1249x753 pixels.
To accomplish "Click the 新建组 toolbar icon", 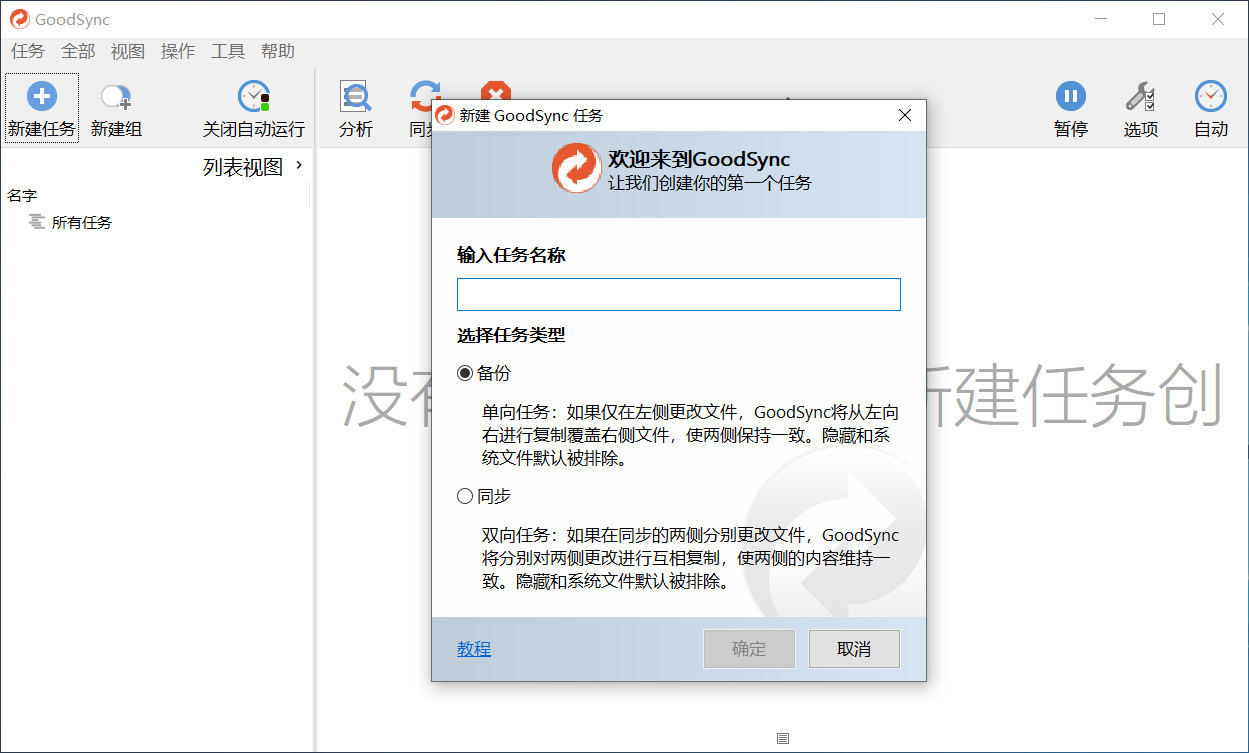I will pyautogui.click(x=116, y=97).
